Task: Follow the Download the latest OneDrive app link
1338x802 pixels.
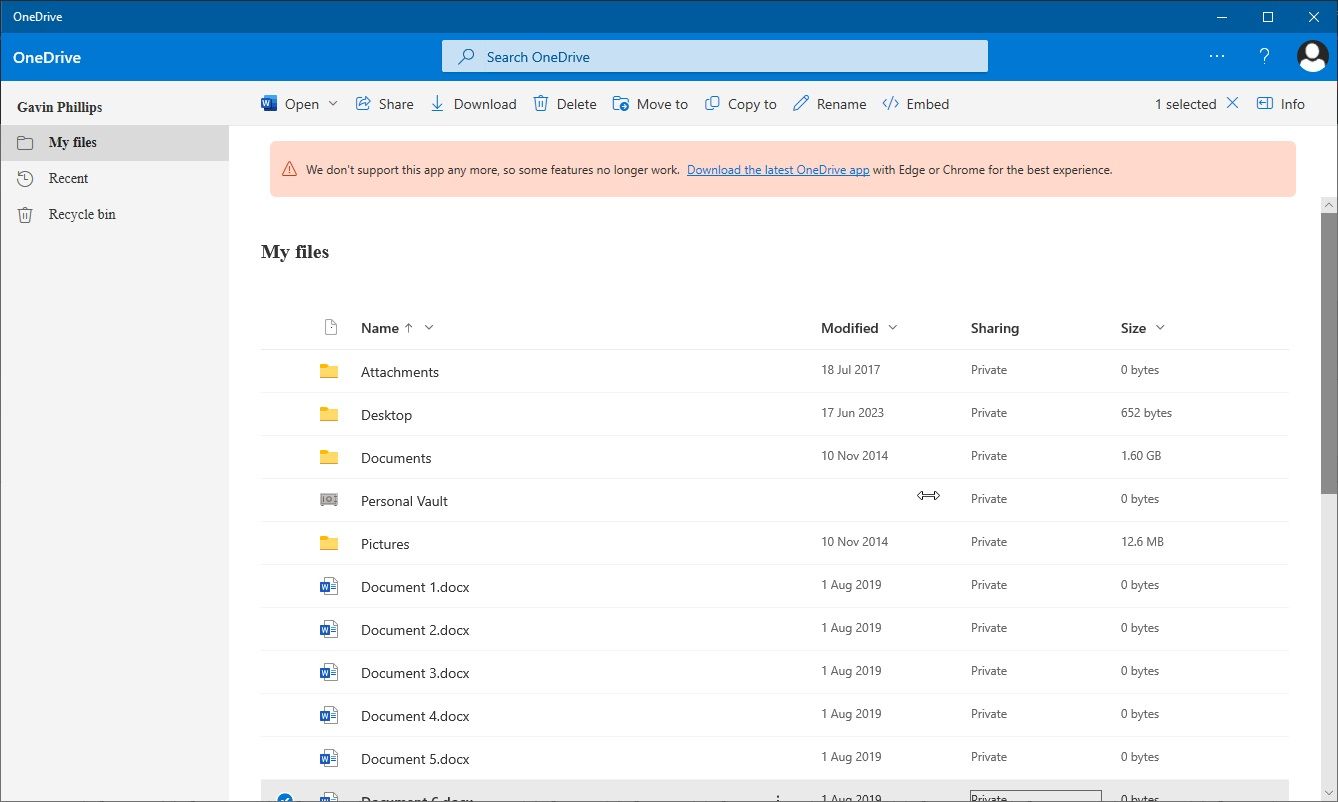Action: 778,169
